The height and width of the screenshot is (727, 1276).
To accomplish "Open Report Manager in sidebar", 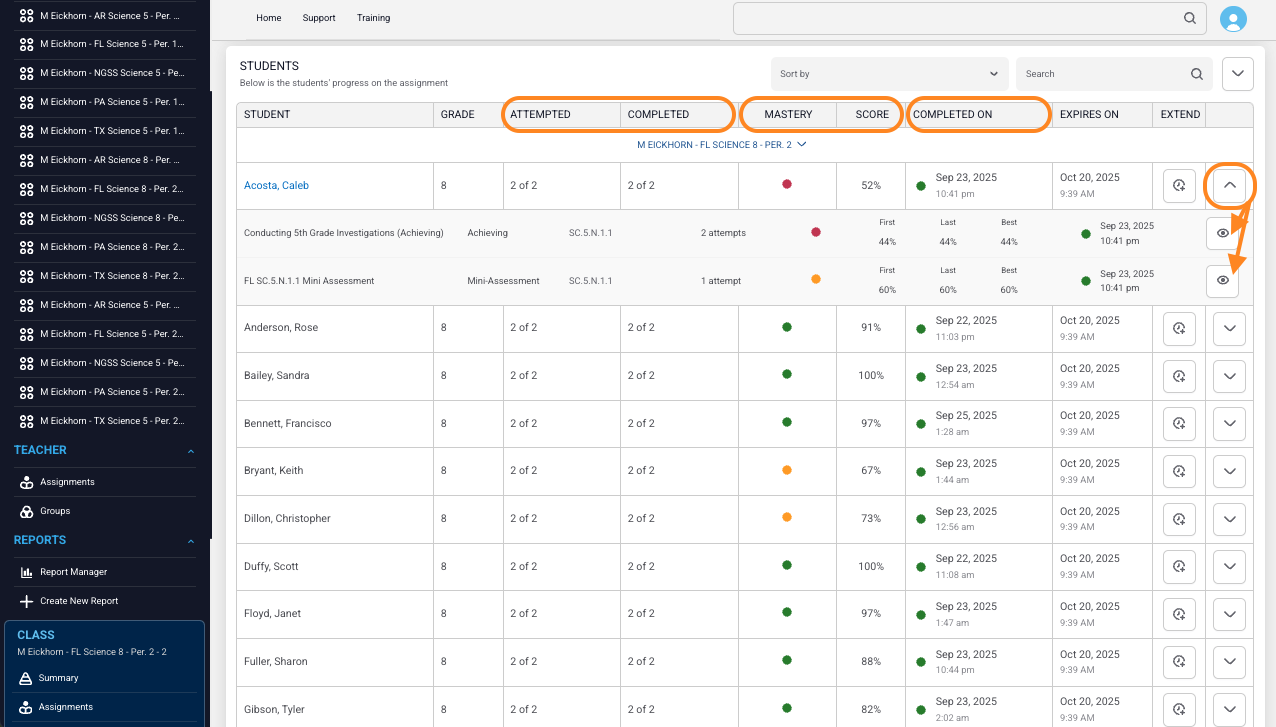I will (73, 572).
